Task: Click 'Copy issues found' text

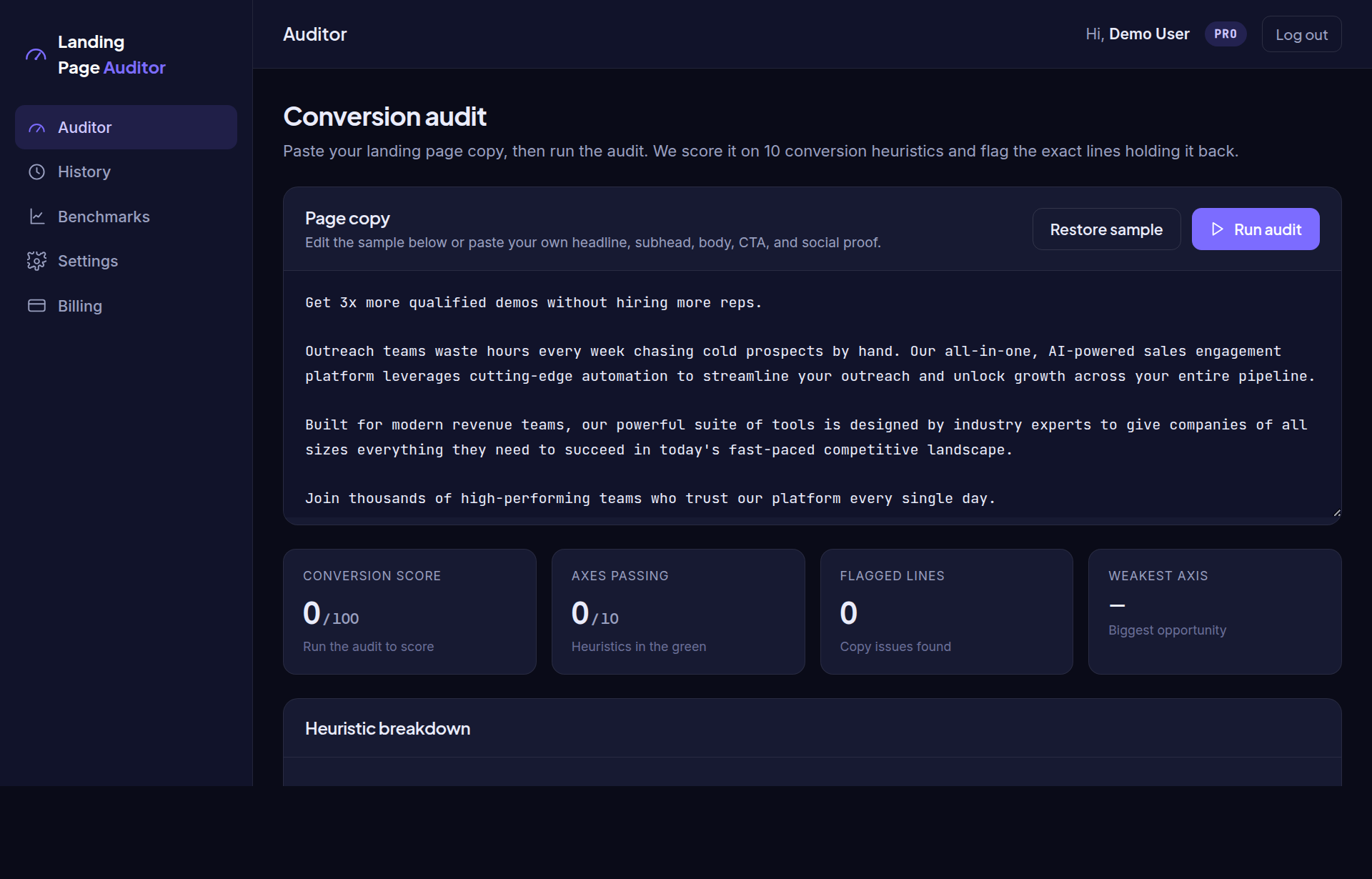Action: pyautogui.click(x=895, y=647)
